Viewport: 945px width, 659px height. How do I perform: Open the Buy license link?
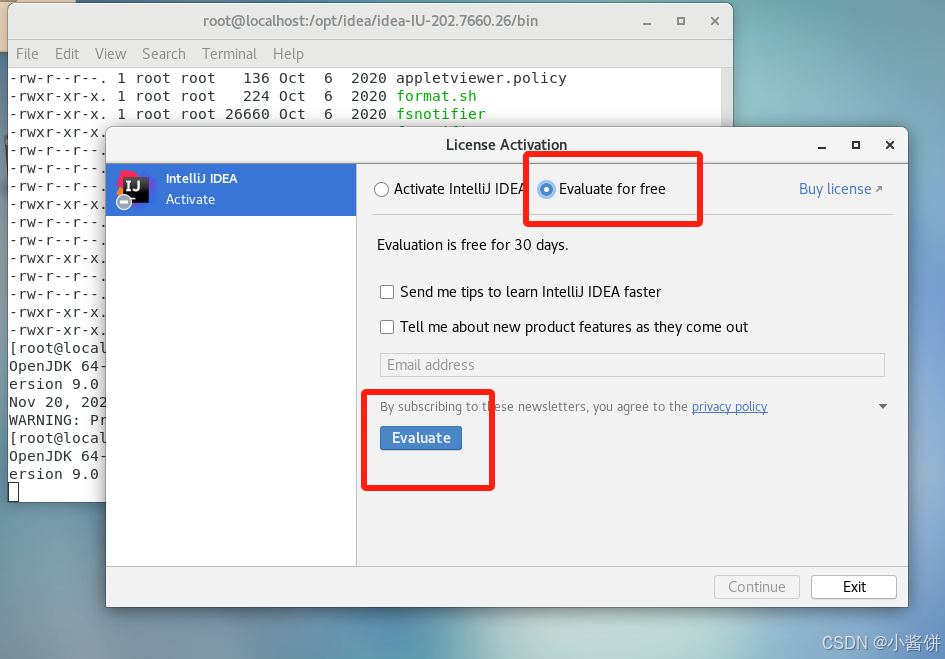click(841, 189)
